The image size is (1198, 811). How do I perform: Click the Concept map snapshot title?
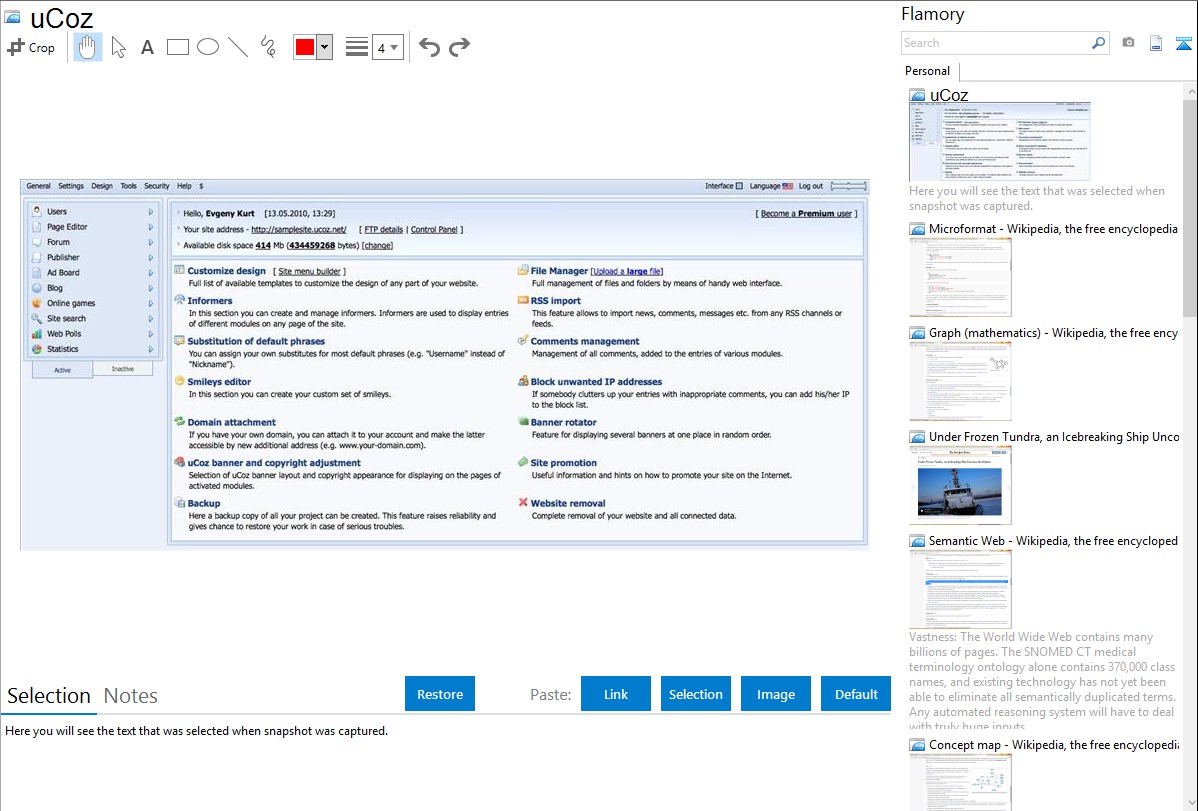pos(1053,744)
